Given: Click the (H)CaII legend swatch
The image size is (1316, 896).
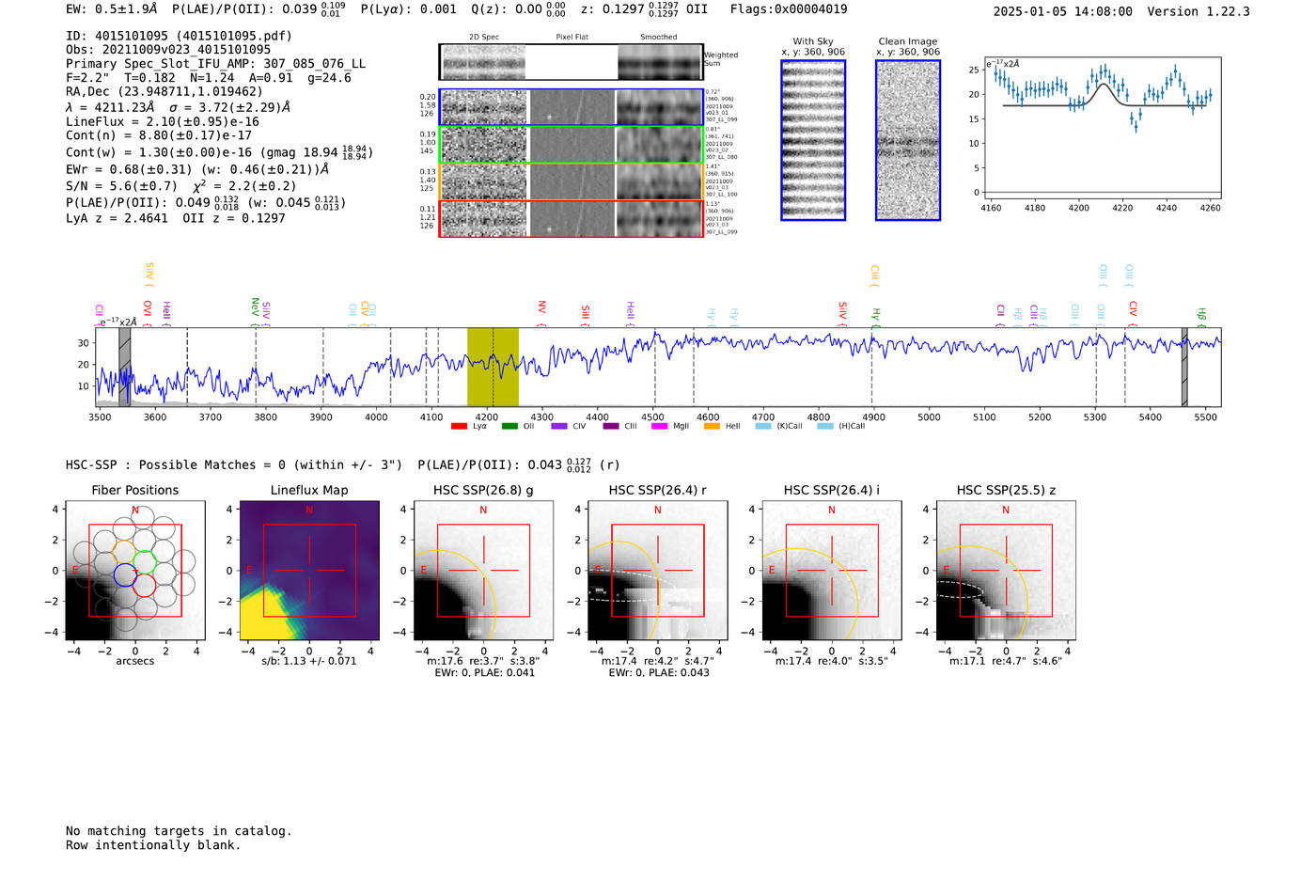Looking at the screenshot, I should tap(825, 426).
